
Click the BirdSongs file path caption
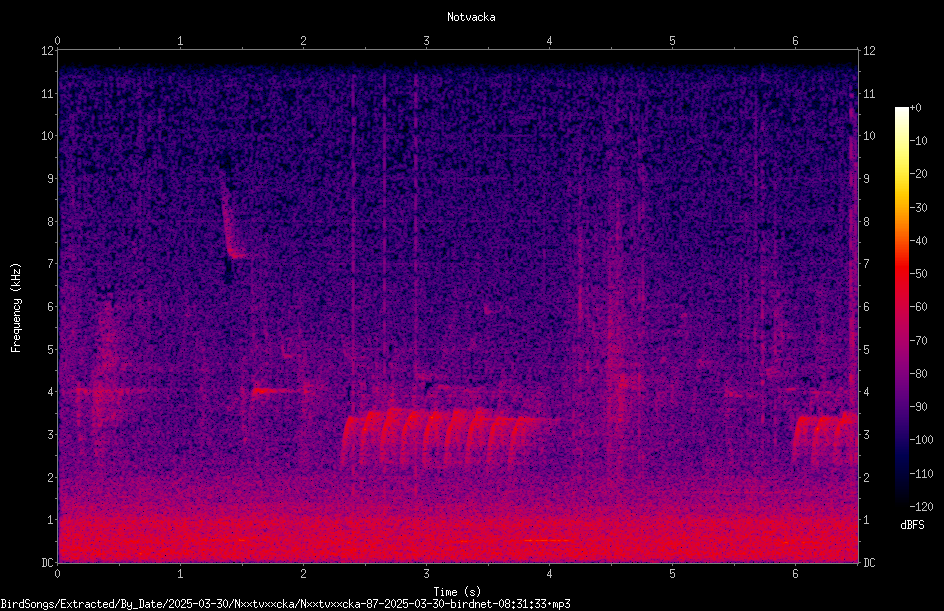[x=285, y=604]
